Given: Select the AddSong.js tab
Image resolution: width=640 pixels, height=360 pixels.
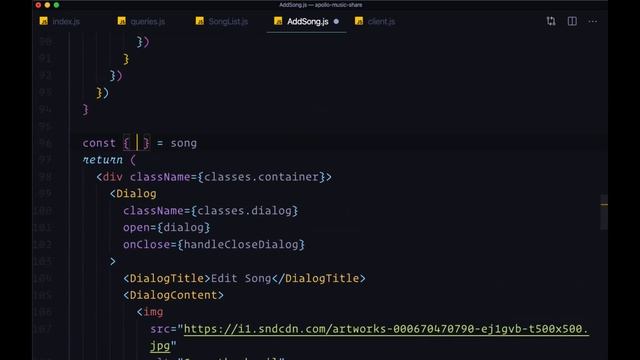Looking at the screenshot, I should (307, 21).
